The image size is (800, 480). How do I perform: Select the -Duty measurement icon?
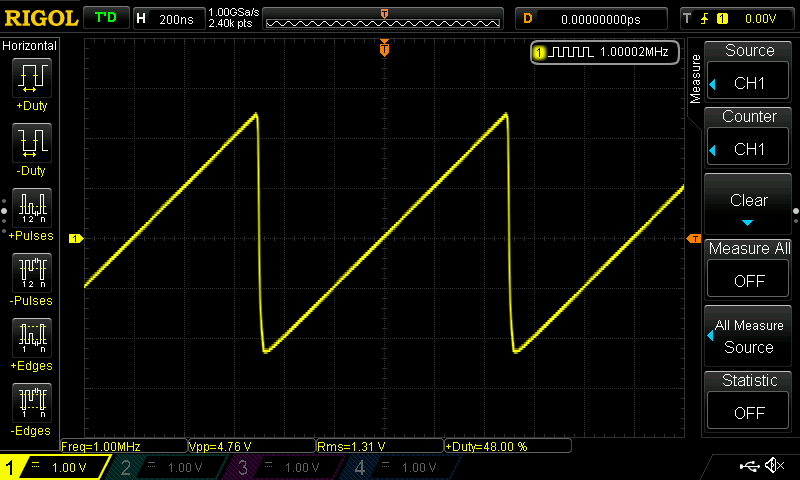click(31, 145)
